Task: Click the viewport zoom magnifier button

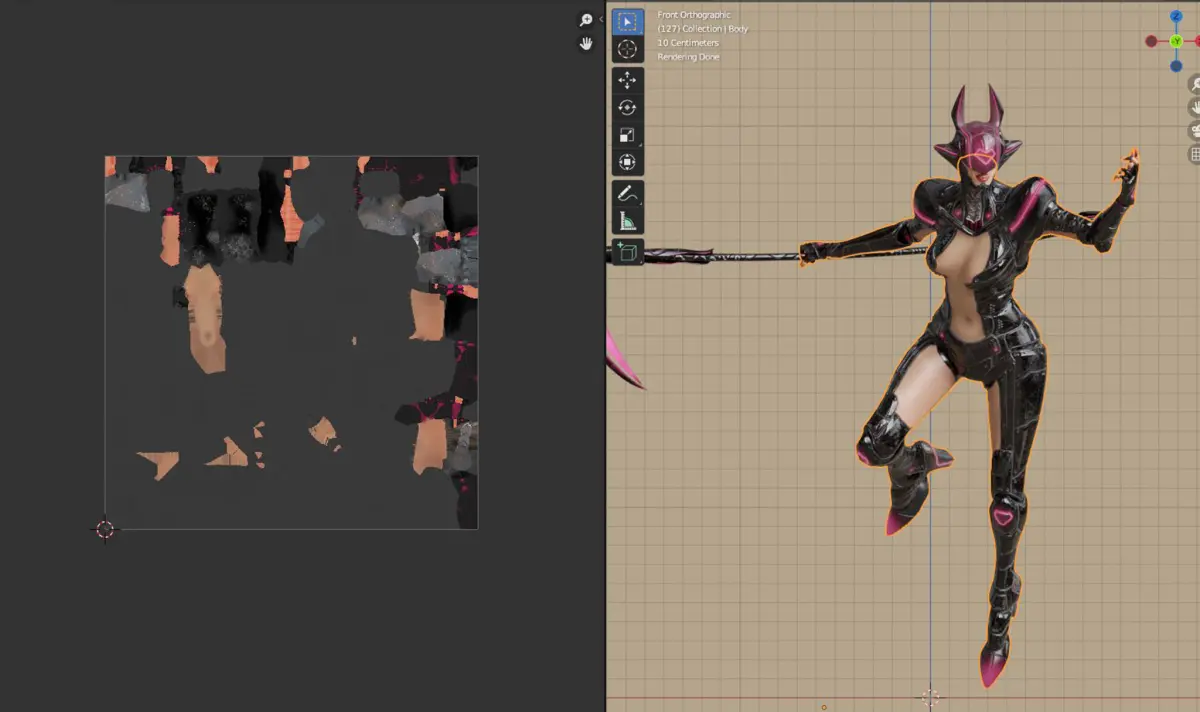Action: (x=1193, y=85)
